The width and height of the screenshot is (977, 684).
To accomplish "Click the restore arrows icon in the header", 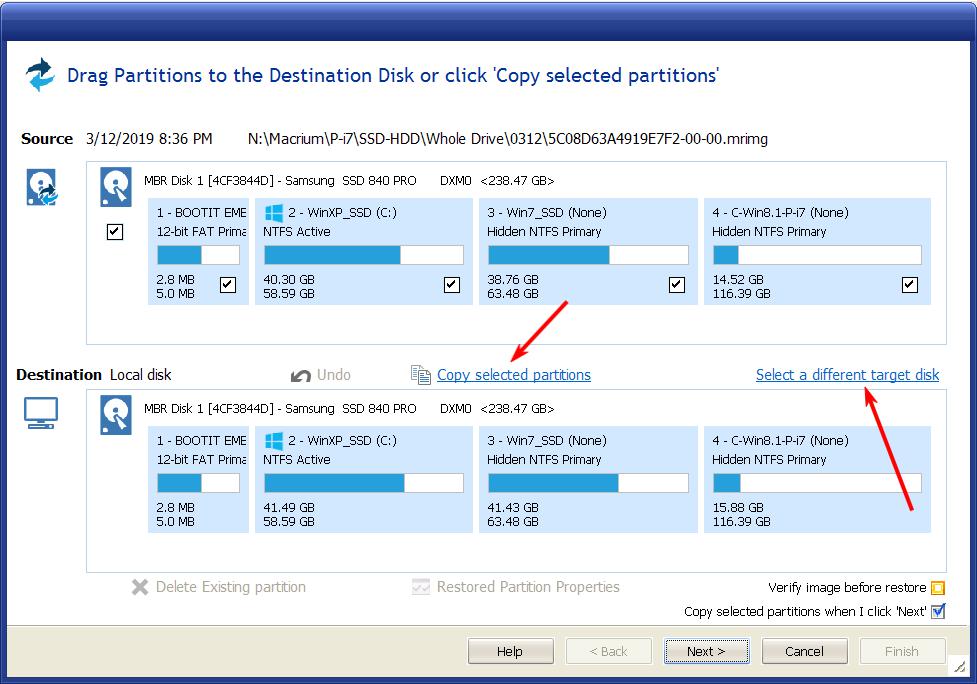I will (x=40, y=75).
